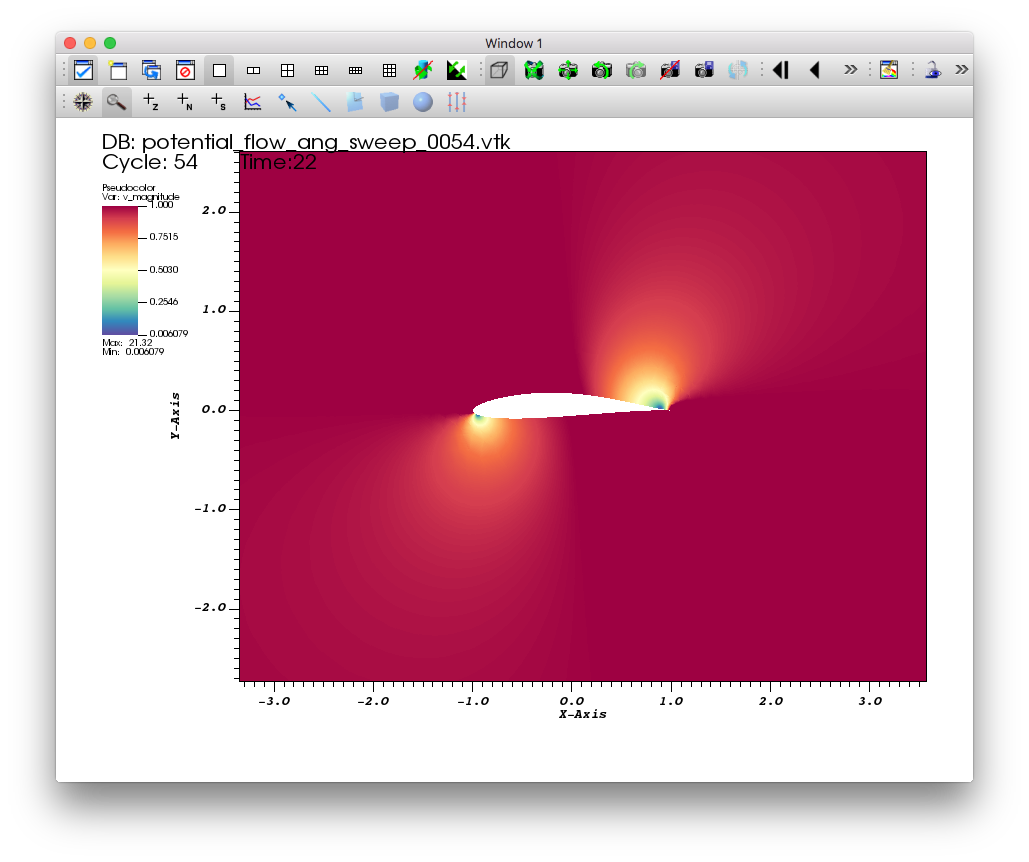Screen dimensions: 1029x862
Task: Click the white airfoil shape in plot
Action: 551,406
